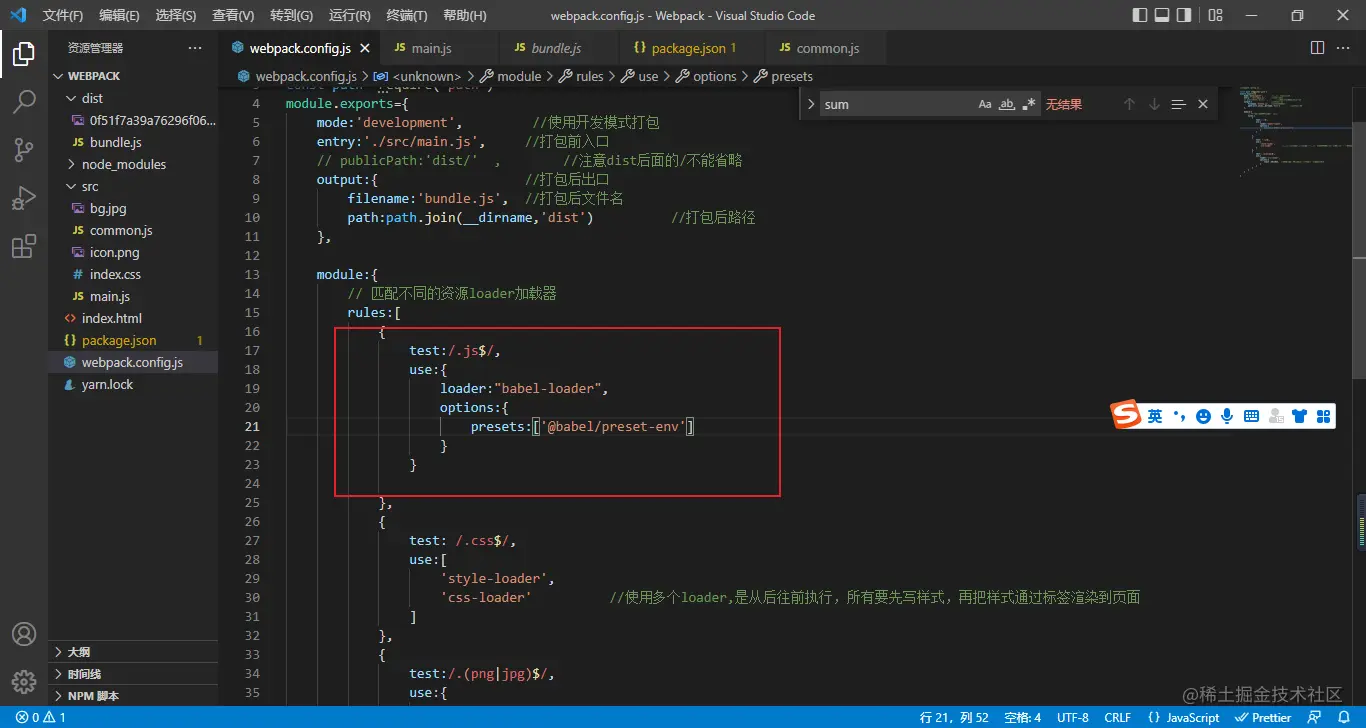1366x728 pixels.
Task: Open Sogou soft keyboard icon
Action: (1251, 416)
